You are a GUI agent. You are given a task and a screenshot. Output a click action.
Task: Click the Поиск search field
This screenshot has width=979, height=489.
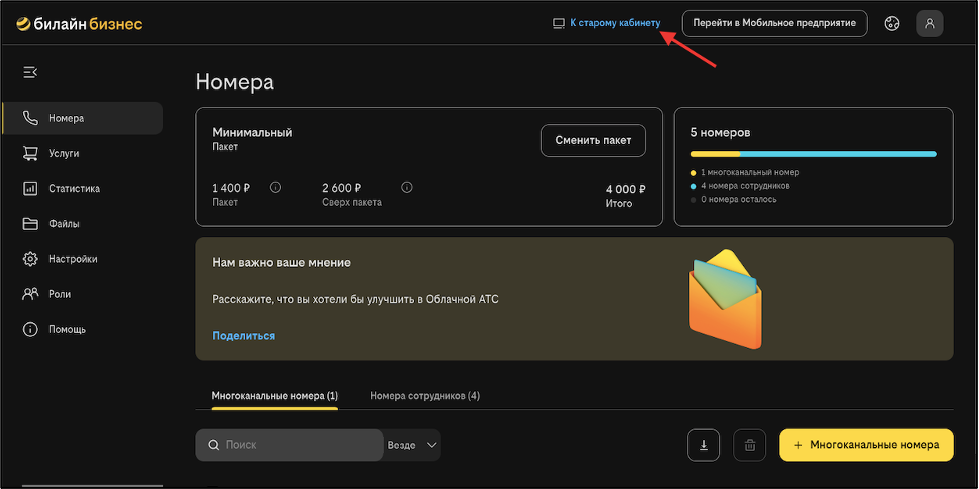point(289,445)
